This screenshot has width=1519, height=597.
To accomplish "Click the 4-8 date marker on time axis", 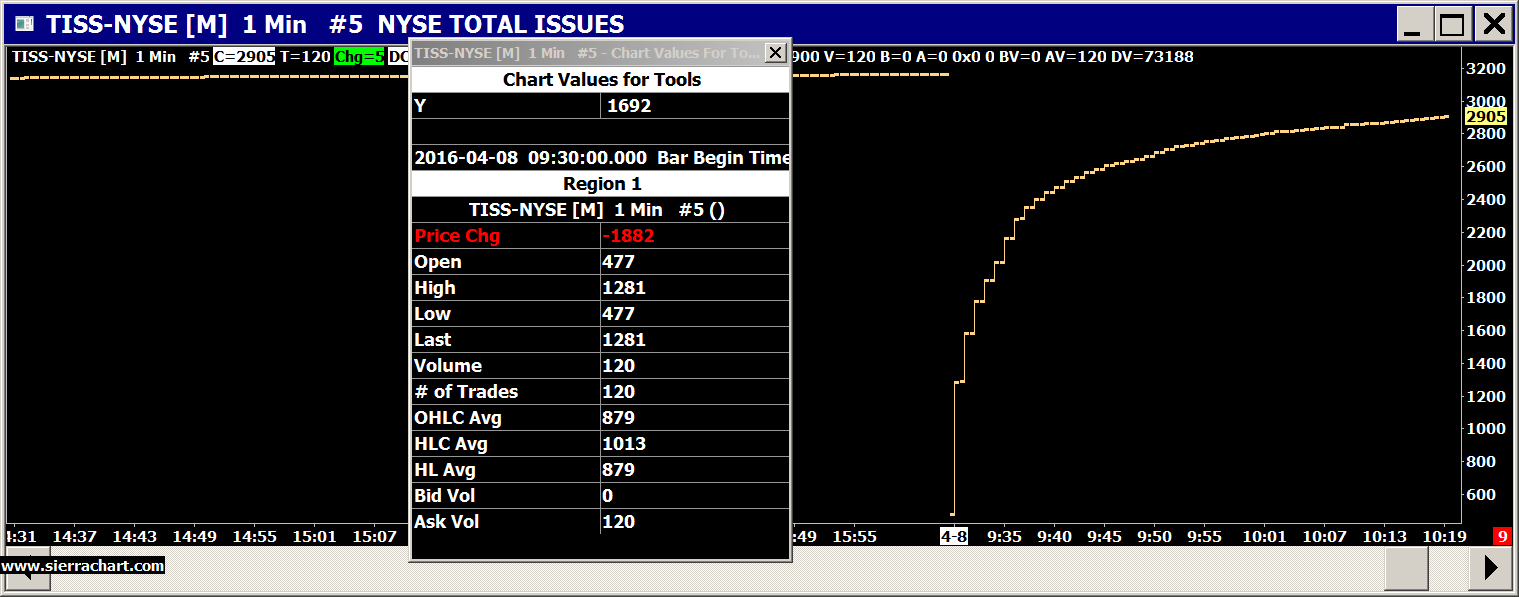I will [955, 537].
